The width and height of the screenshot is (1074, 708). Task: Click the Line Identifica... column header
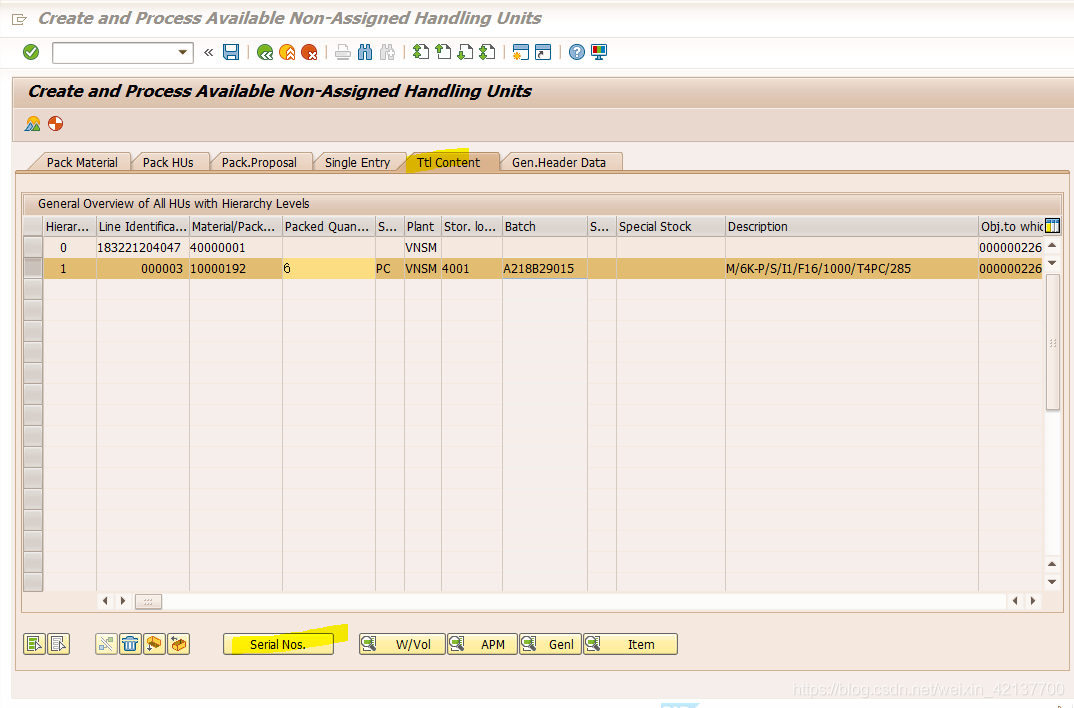142,227
